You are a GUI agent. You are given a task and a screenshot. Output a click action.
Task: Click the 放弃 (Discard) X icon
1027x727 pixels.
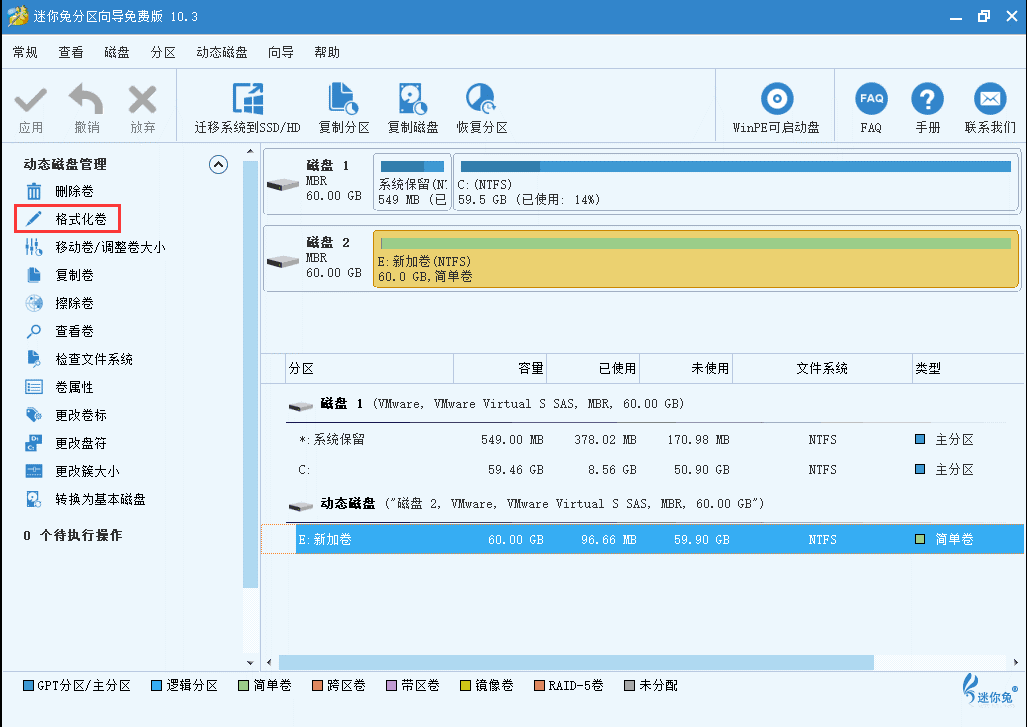point(142,100)
